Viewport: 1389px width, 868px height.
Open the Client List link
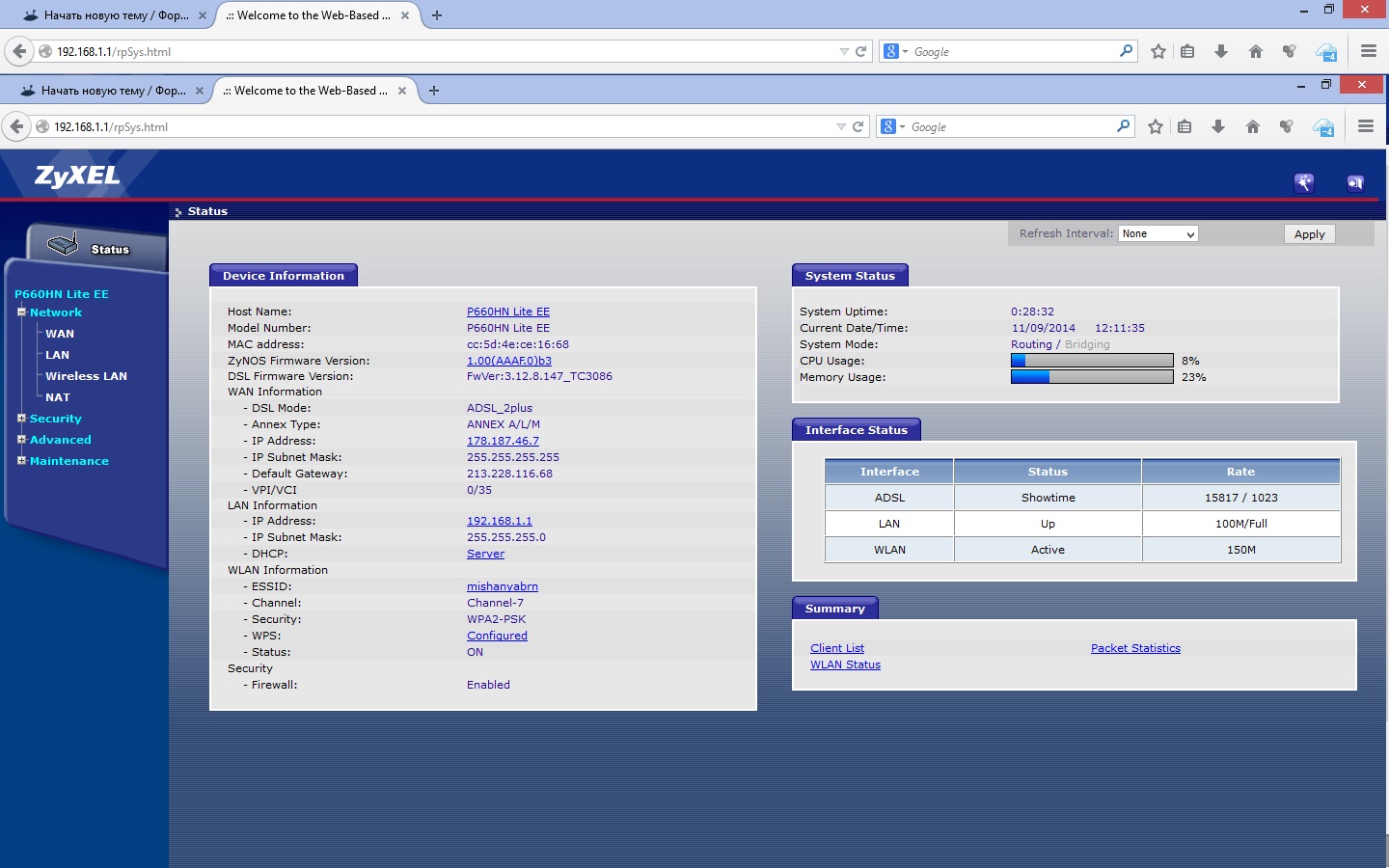pos(837,648)
